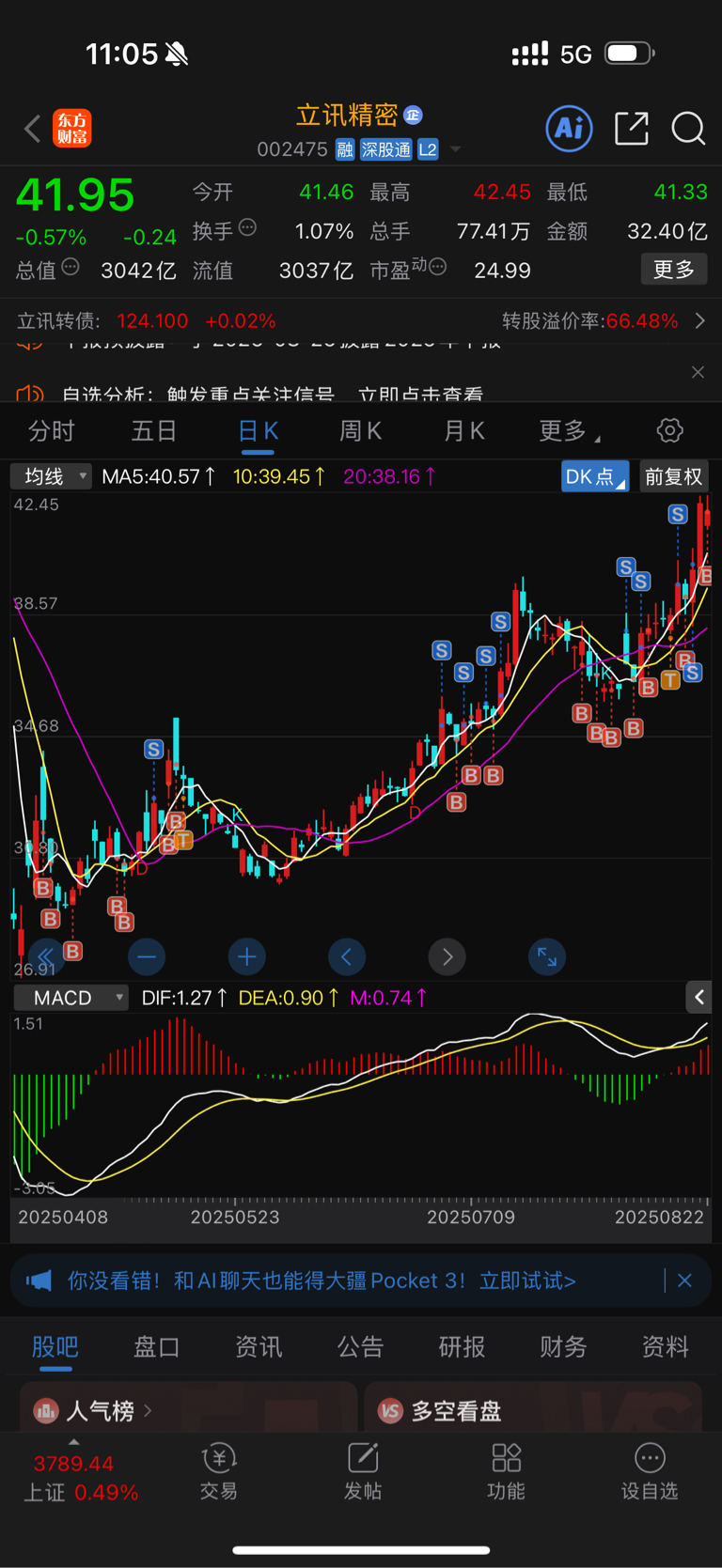
Task: Tap the L2 level badge
Action: (x=428, y=149)
